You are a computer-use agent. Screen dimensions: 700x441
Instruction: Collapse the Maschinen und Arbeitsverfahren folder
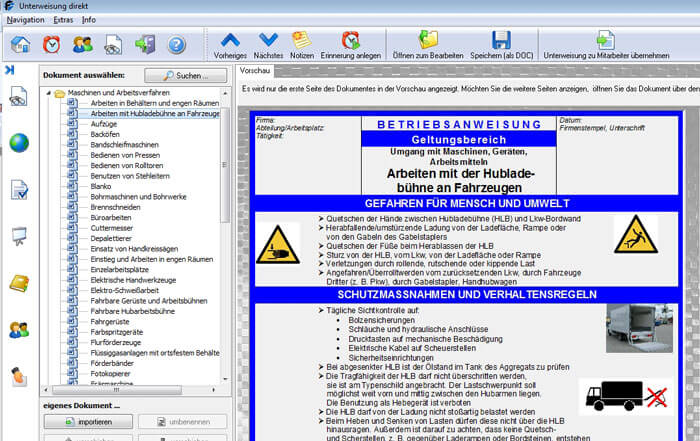pos(49,93)
